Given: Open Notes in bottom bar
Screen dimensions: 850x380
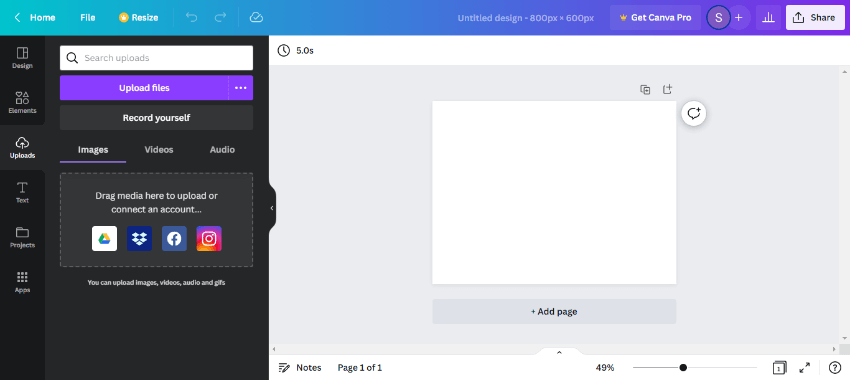Looking at the screenshot, I should (x=300, y=368).
